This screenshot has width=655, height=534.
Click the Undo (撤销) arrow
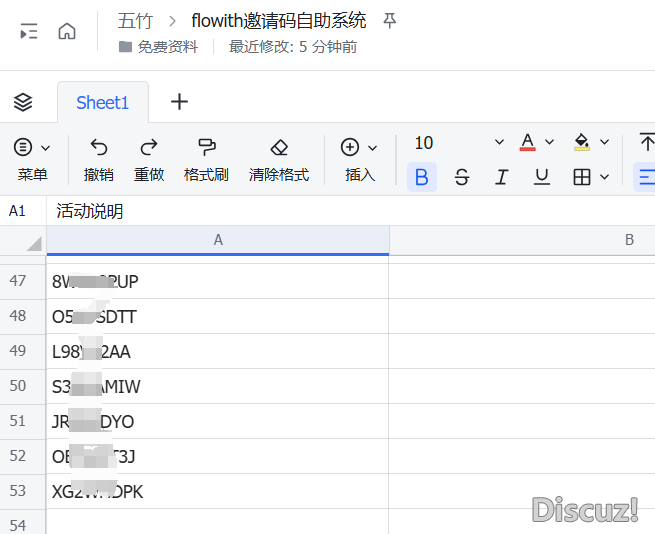coord(98,147)
